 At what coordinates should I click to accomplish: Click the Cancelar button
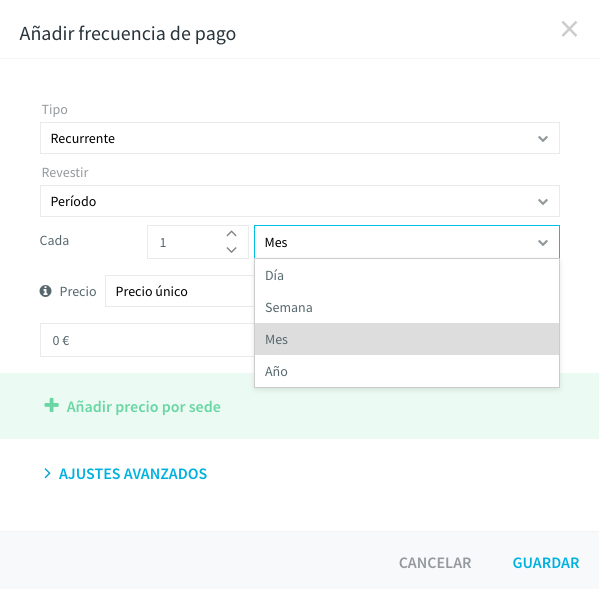point(435,563)
